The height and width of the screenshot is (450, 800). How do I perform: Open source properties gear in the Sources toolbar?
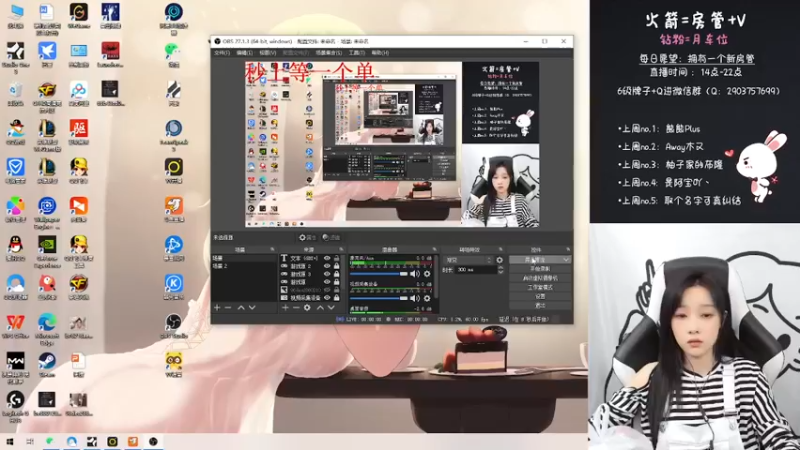coord(307,308)
